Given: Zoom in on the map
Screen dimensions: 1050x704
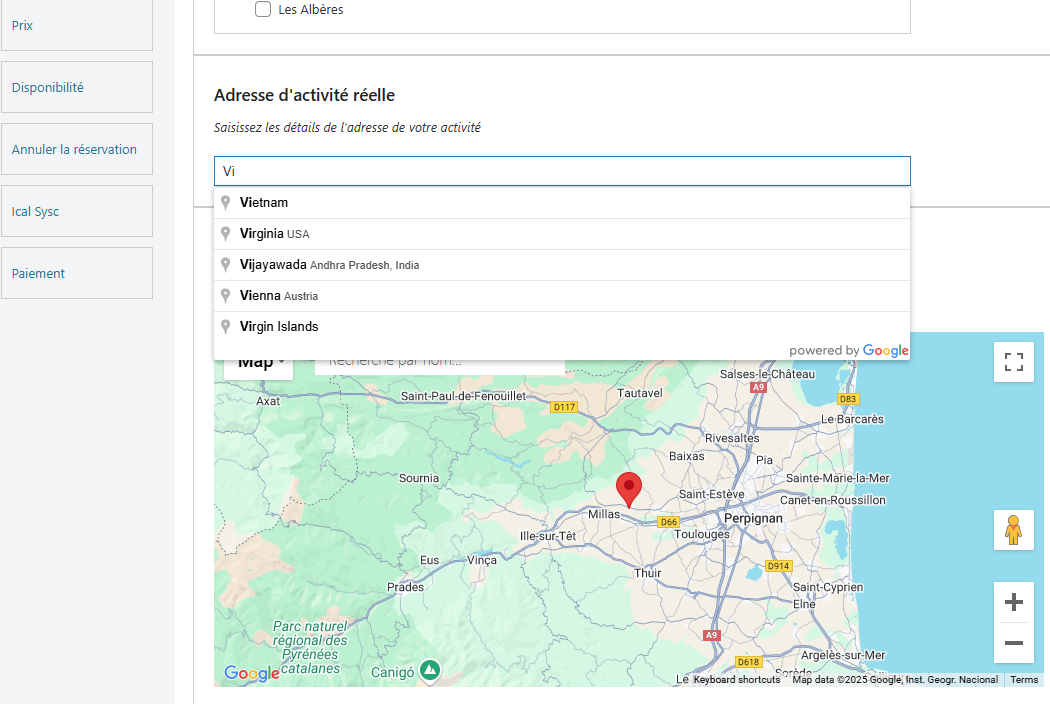Looking at the screenshot, I should [1014, 602].
